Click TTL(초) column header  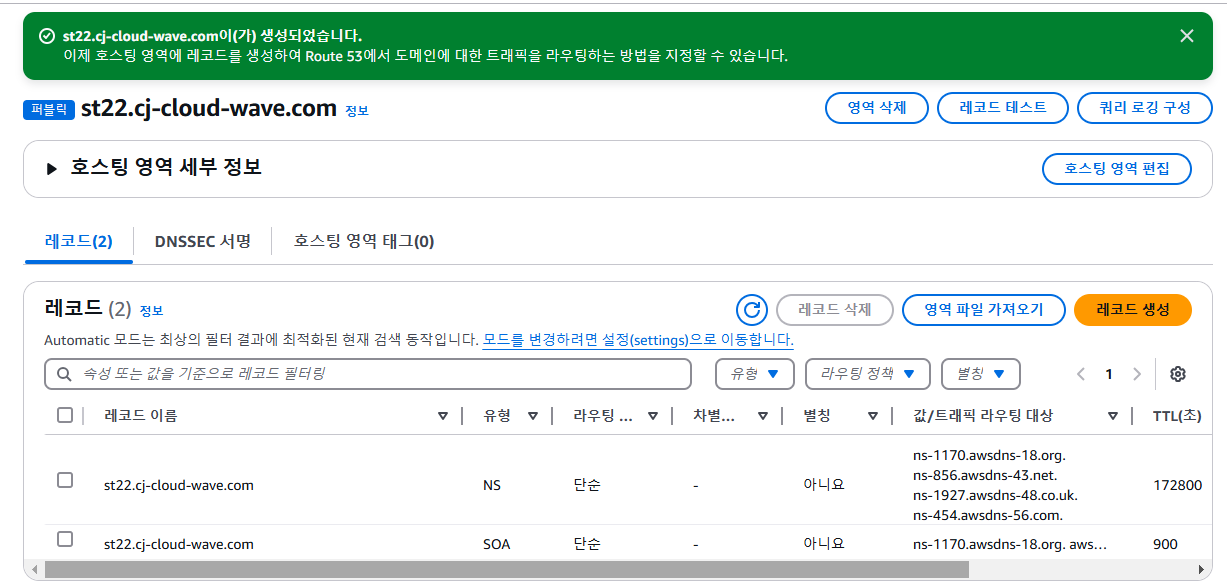pos(1177,416)
